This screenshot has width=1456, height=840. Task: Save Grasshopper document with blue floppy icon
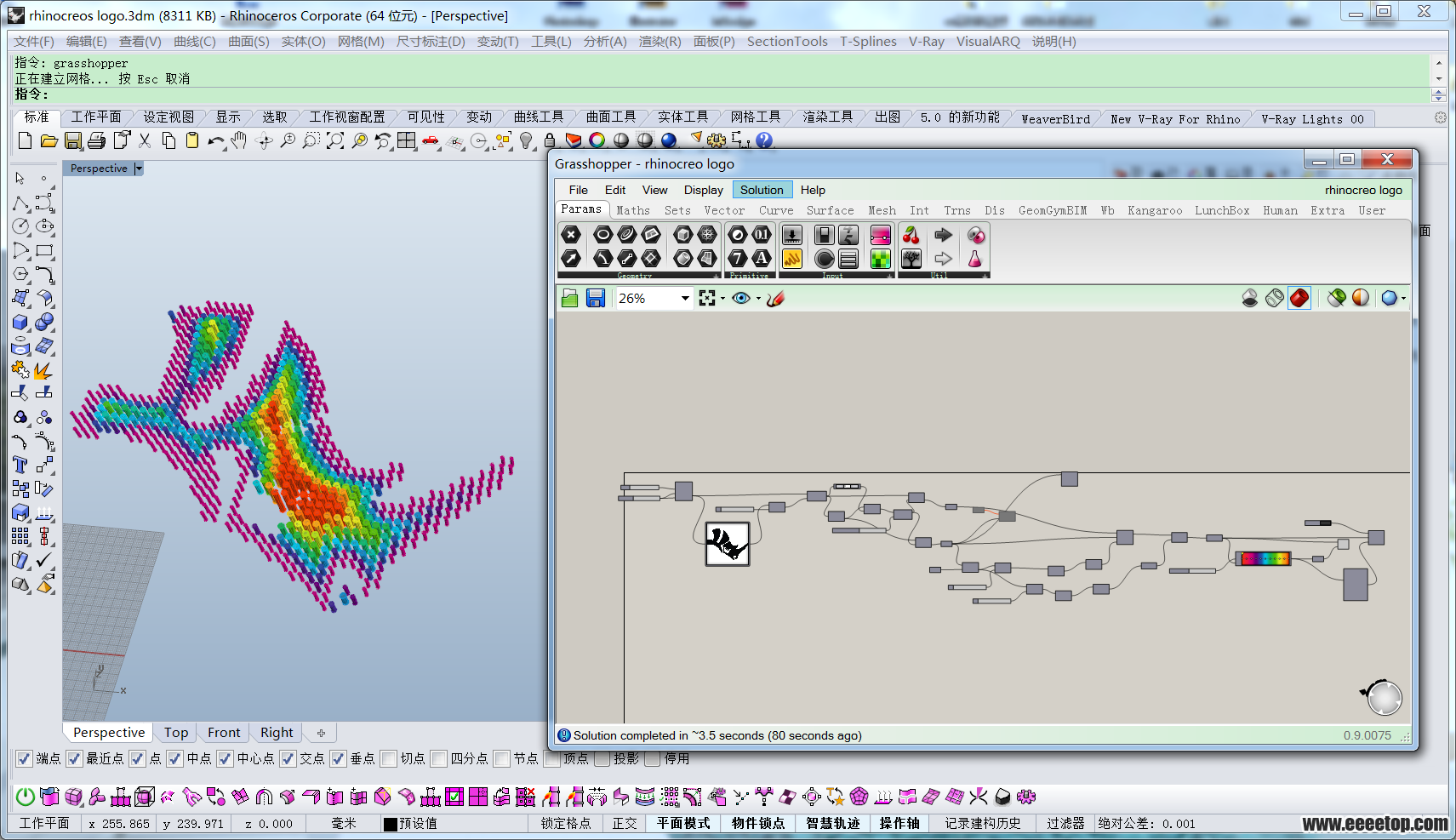pyautogui.click(x=596, y=298)
